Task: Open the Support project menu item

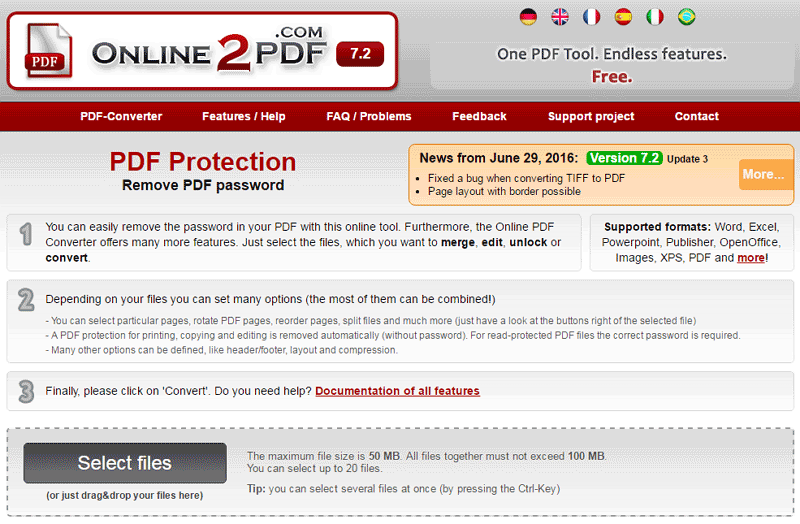Action: (591, 116)
